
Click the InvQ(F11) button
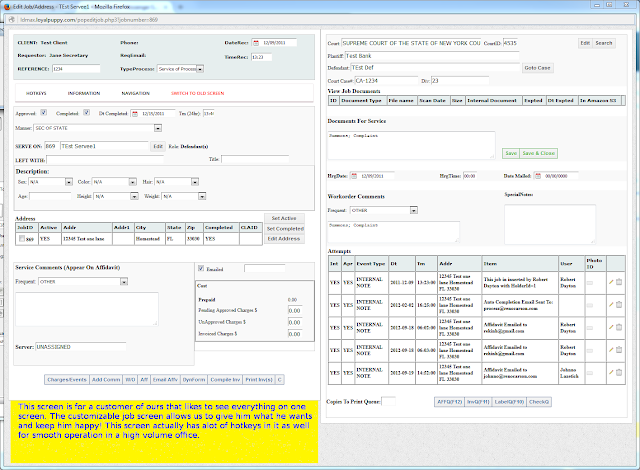[x=478, y=402]
